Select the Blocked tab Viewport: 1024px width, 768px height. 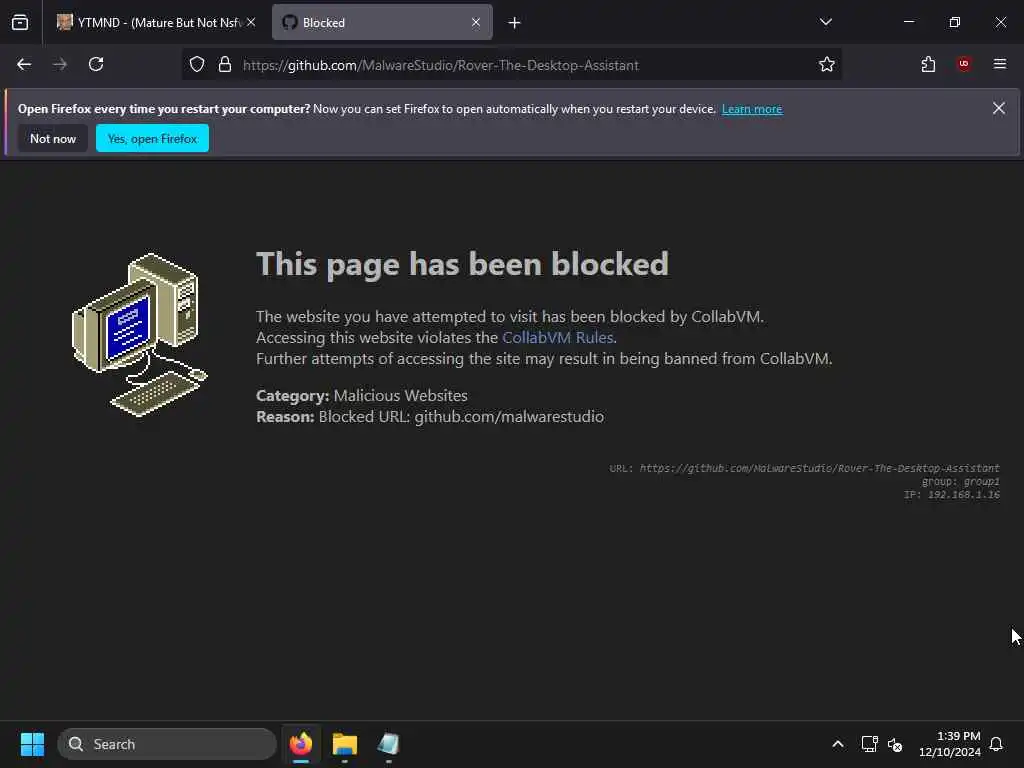pyautogui.click(x=382, y=22)
